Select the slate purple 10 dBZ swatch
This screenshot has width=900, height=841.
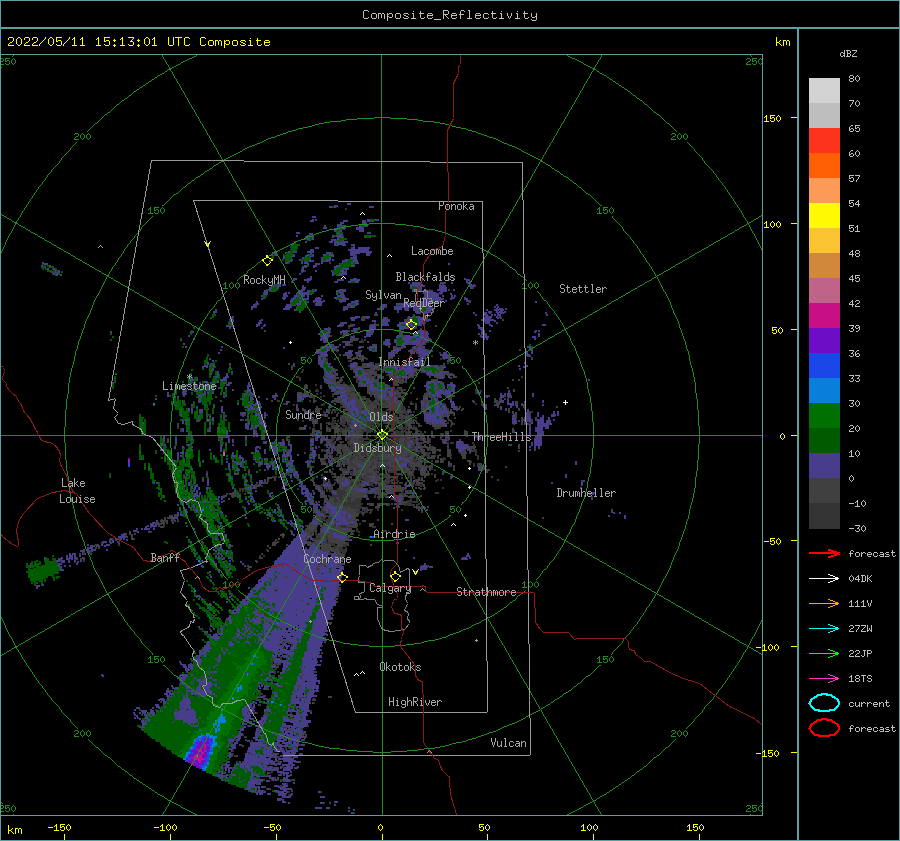[x=824, y=465]
